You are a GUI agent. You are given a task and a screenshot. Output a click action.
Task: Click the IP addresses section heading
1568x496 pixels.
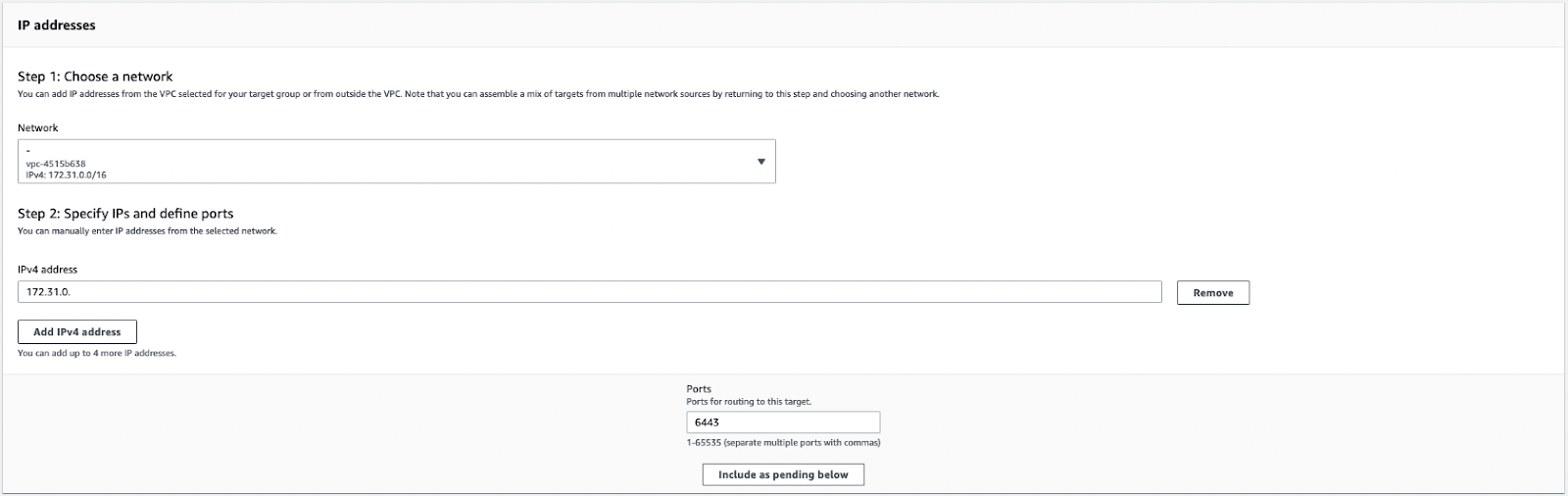pyautogui.click(x=57, y=25)
